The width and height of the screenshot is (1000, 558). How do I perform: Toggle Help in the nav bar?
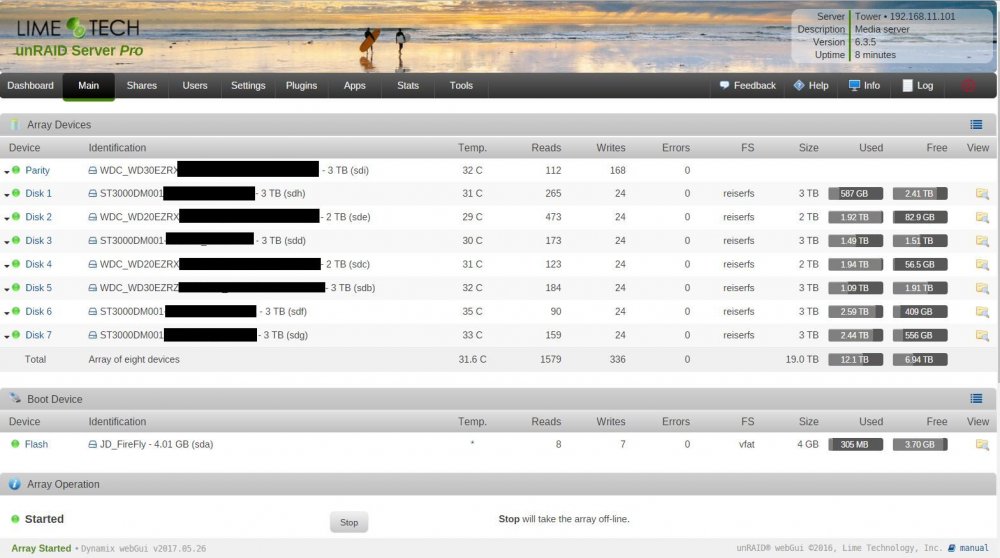[x=811, y=85]
